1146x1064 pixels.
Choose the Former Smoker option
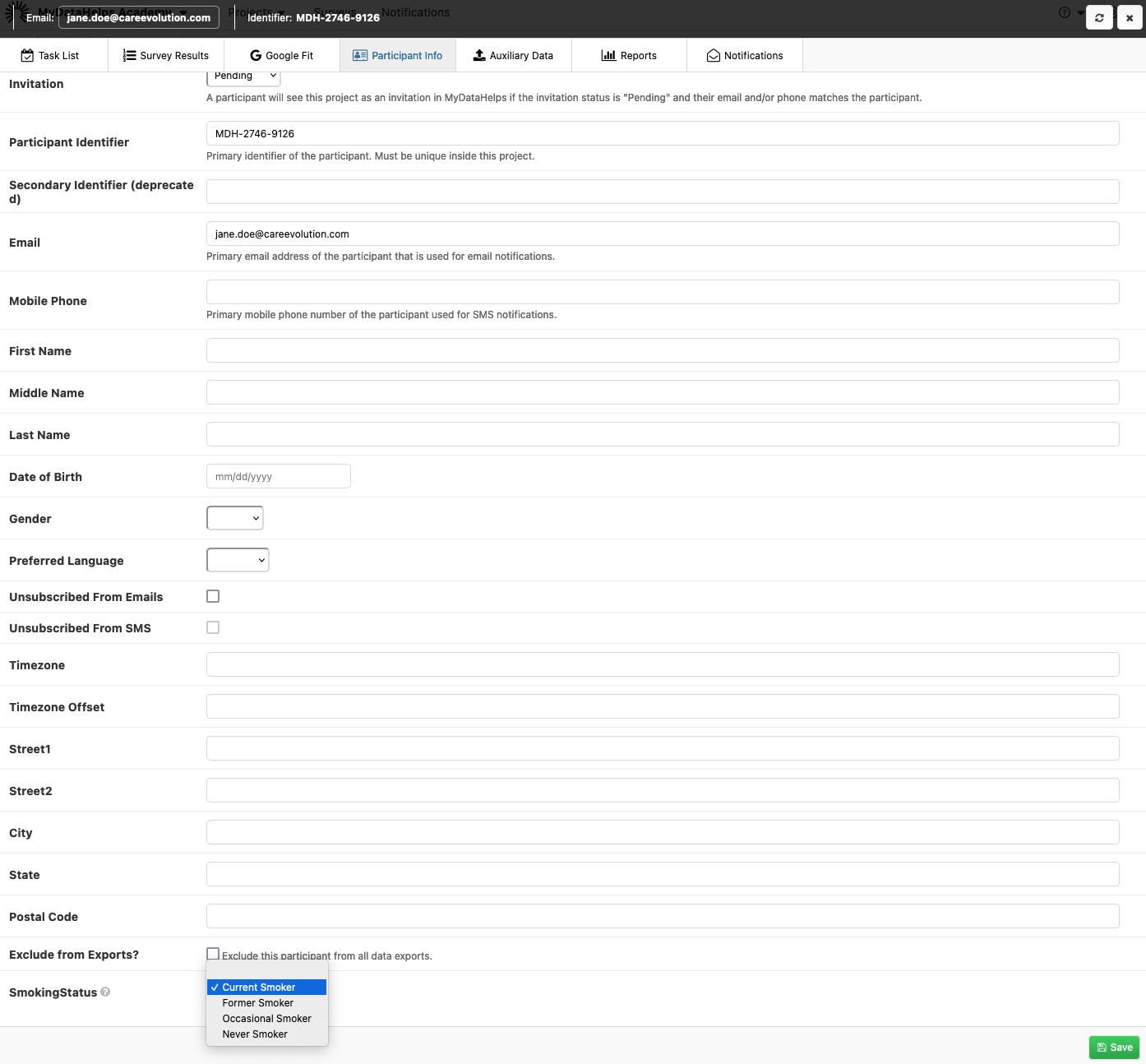coord(257,1003)
